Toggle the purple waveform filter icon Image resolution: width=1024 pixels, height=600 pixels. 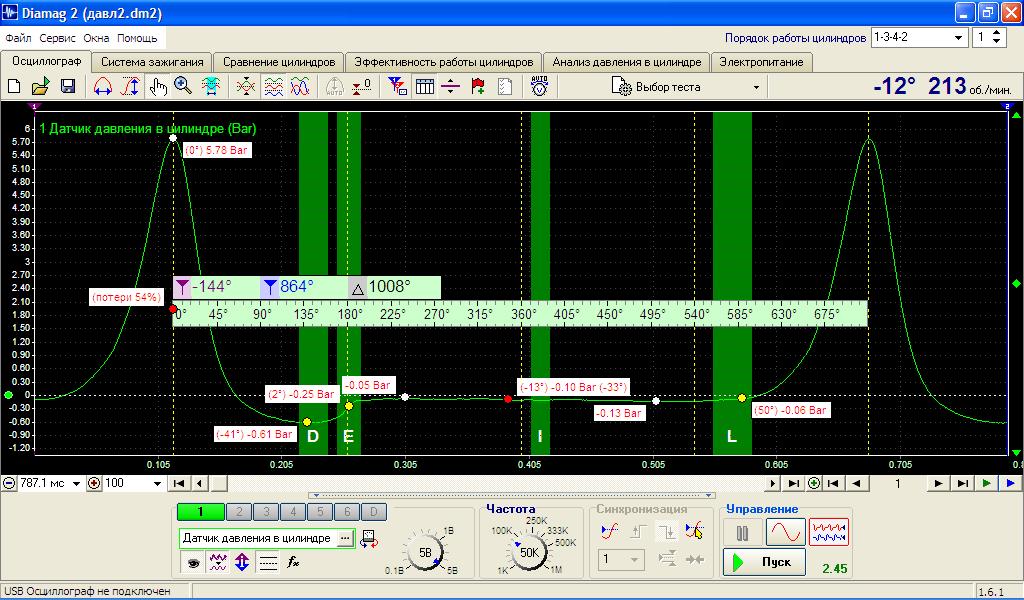(217, 562)
